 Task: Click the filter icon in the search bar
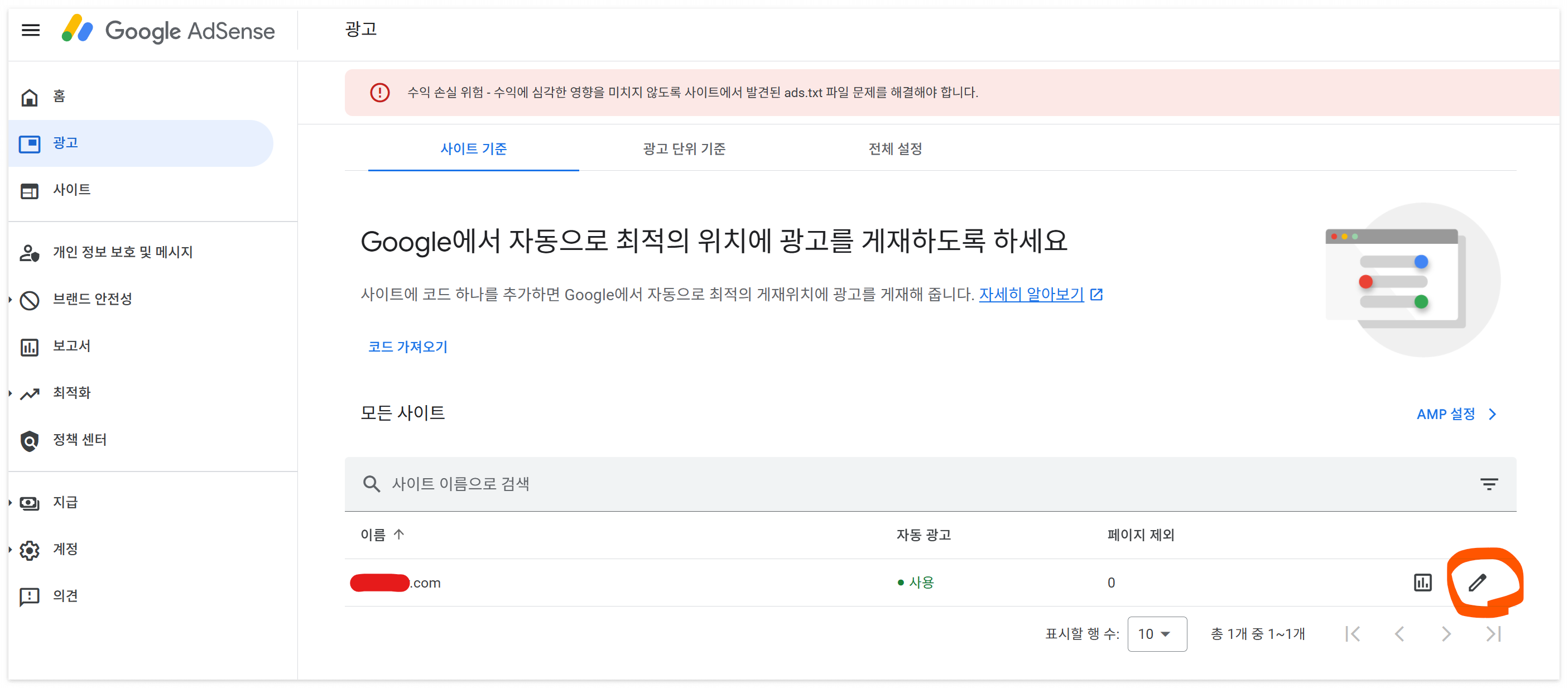(1489, 484)
